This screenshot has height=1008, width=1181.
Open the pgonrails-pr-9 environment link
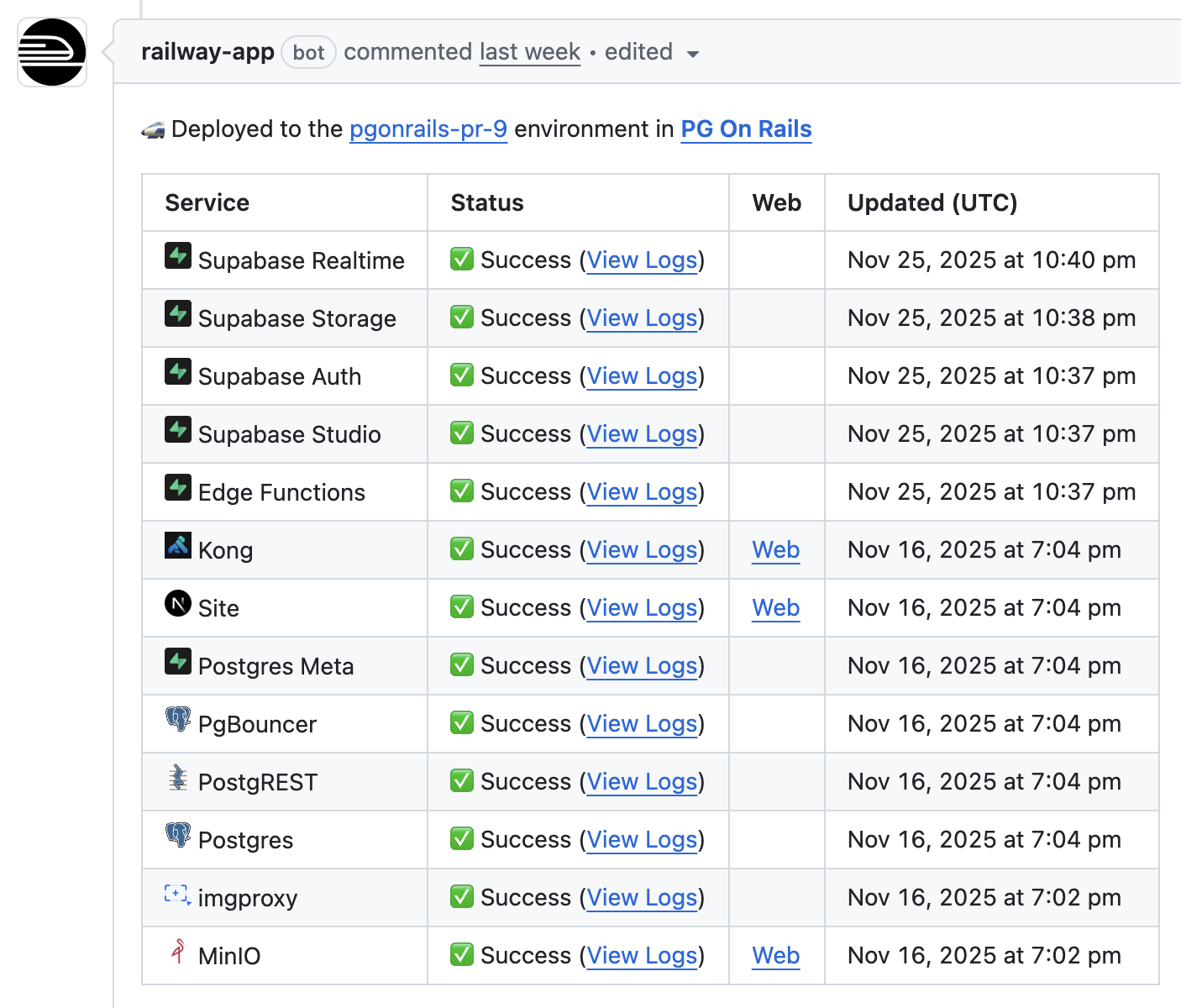click(428, 129)
